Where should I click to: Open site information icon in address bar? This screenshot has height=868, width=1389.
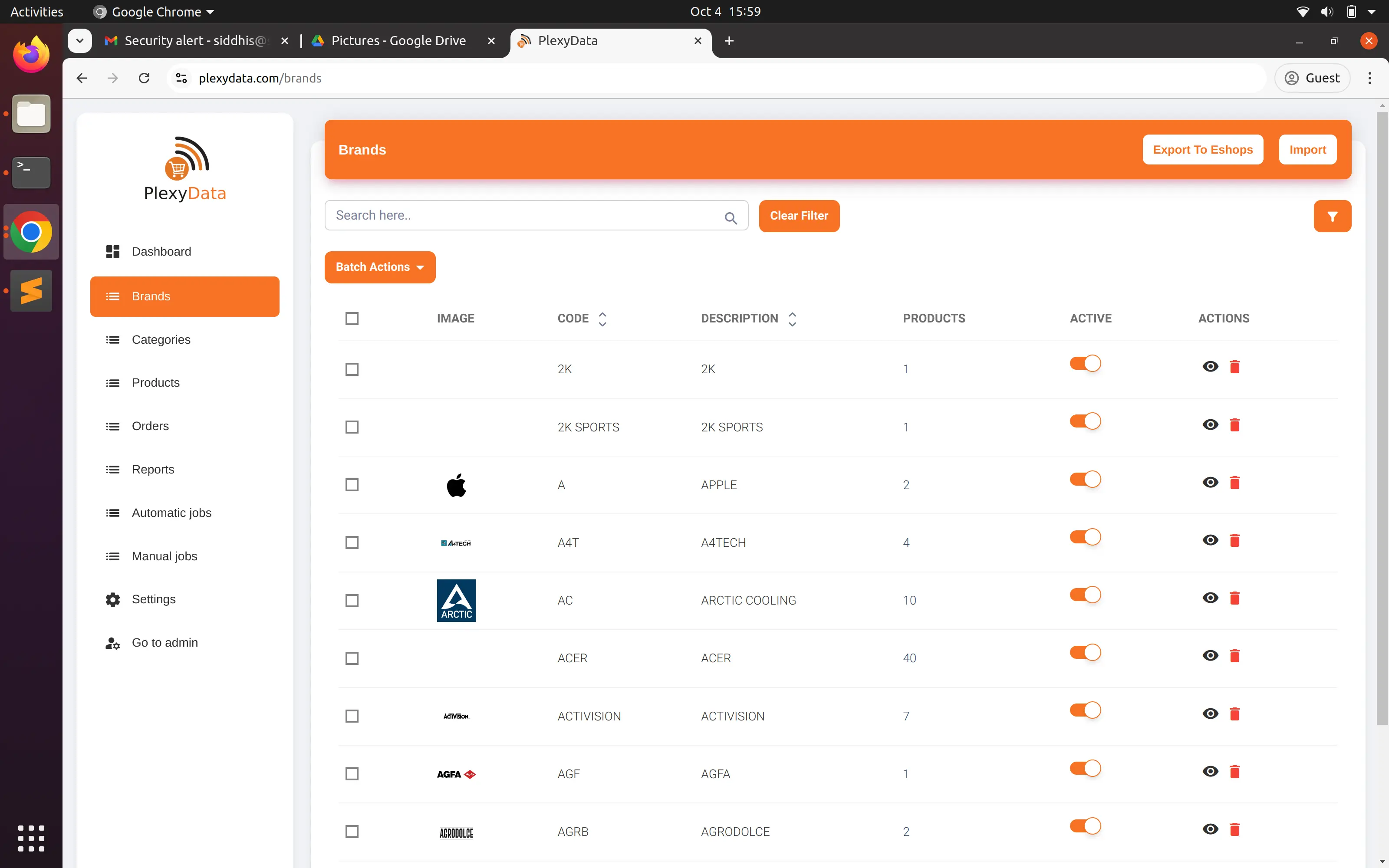point(181,78)
